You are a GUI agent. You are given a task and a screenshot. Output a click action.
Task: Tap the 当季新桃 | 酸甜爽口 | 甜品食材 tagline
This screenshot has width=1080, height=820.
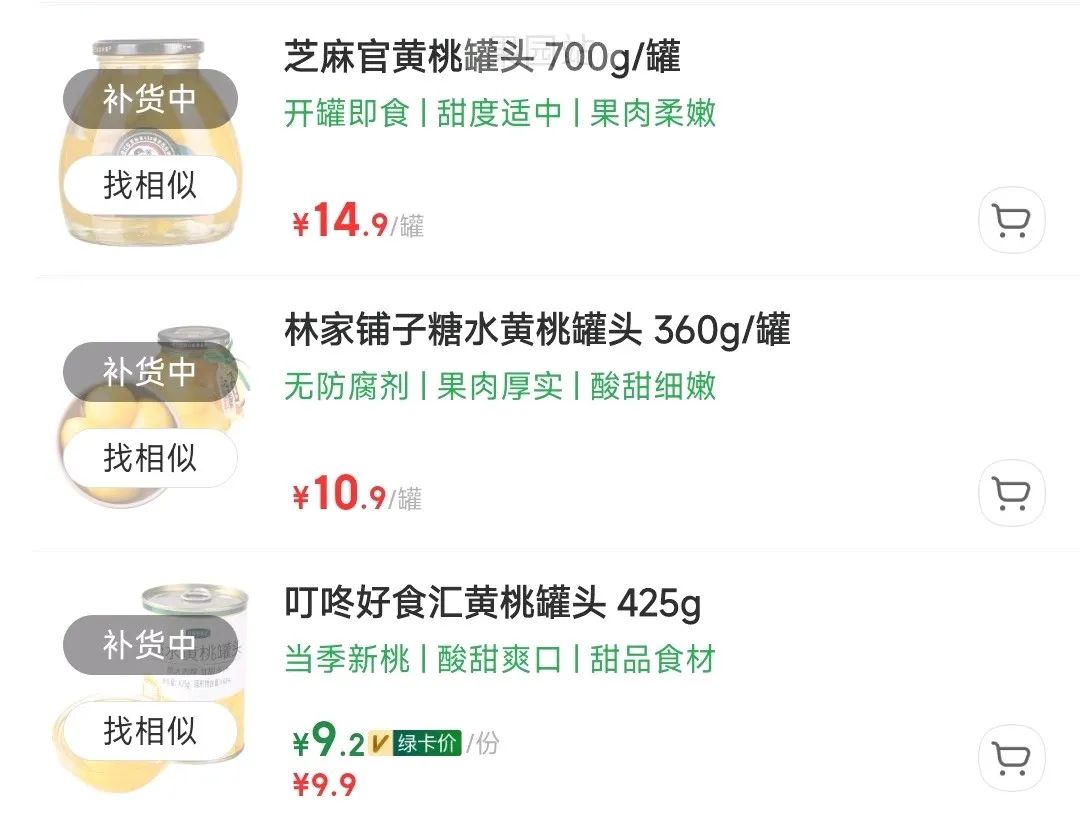tap(500, 660)
